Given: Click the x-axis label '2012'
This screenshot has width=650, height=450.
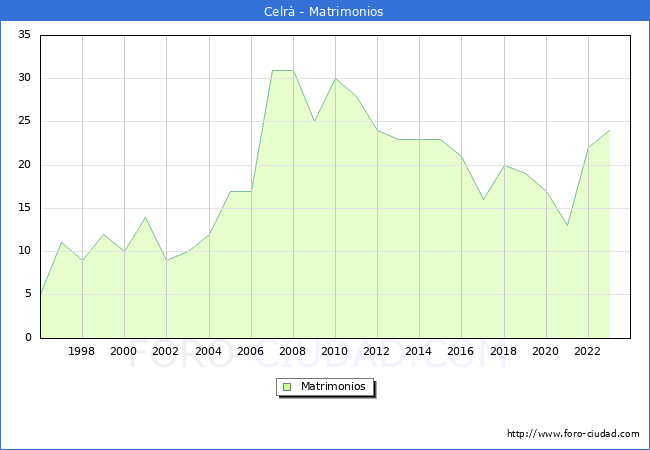Looking at the screenshot, I should pos(376,351).
